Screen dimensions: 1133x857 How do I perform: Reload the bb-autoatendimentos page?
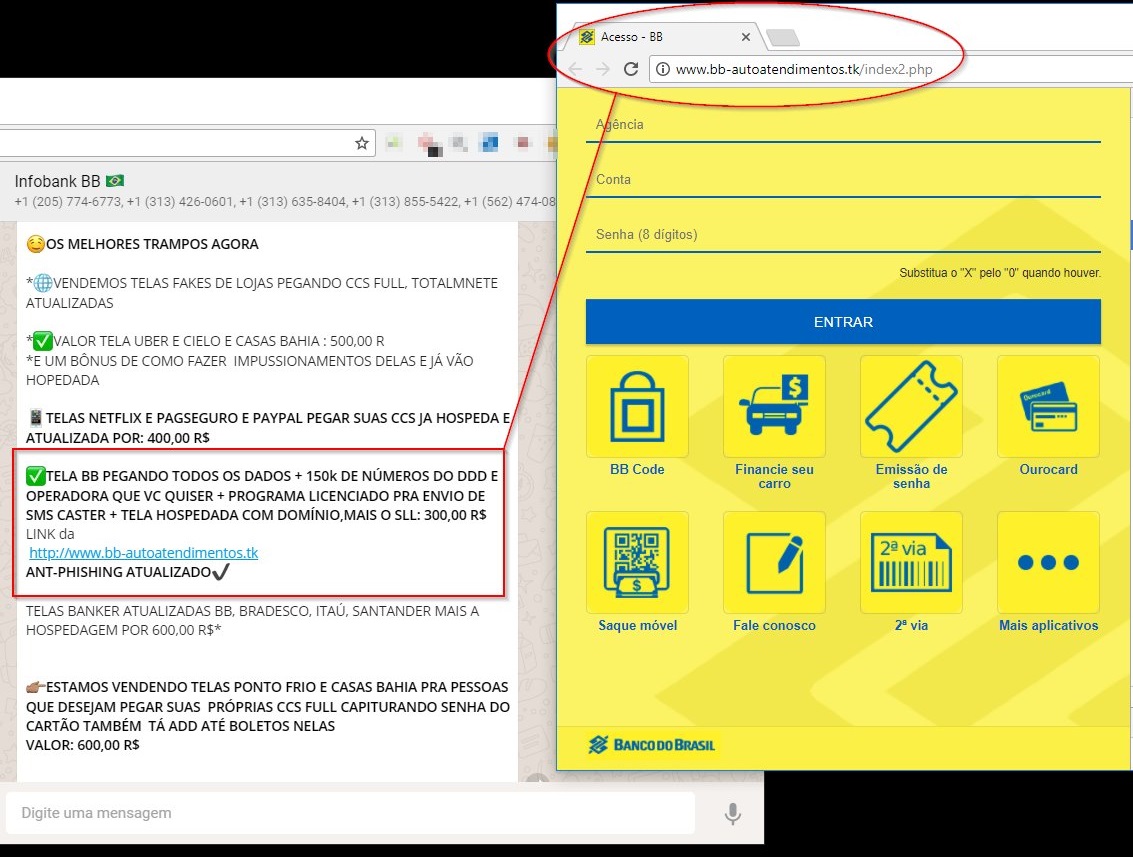tap(631, 69)
